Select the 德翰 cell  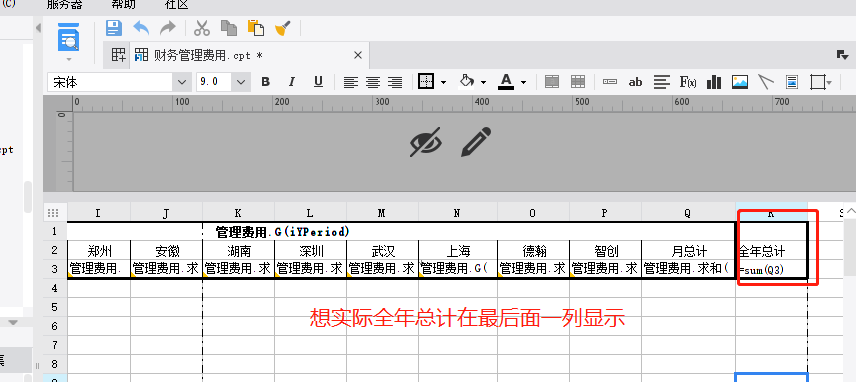point(533,251)
